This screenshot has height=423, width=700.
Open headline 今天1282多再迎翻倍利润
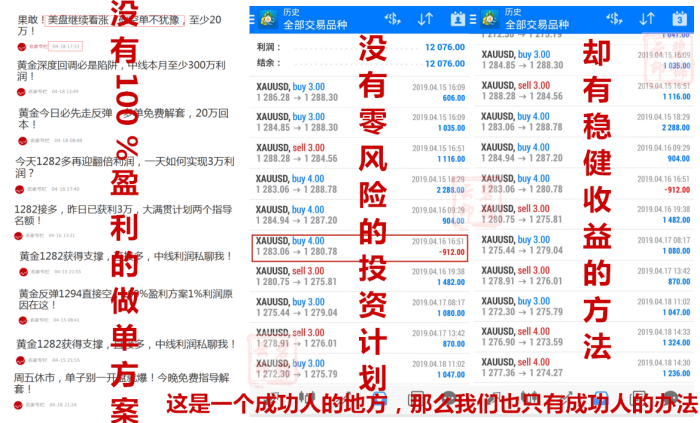tap(125, 167)
